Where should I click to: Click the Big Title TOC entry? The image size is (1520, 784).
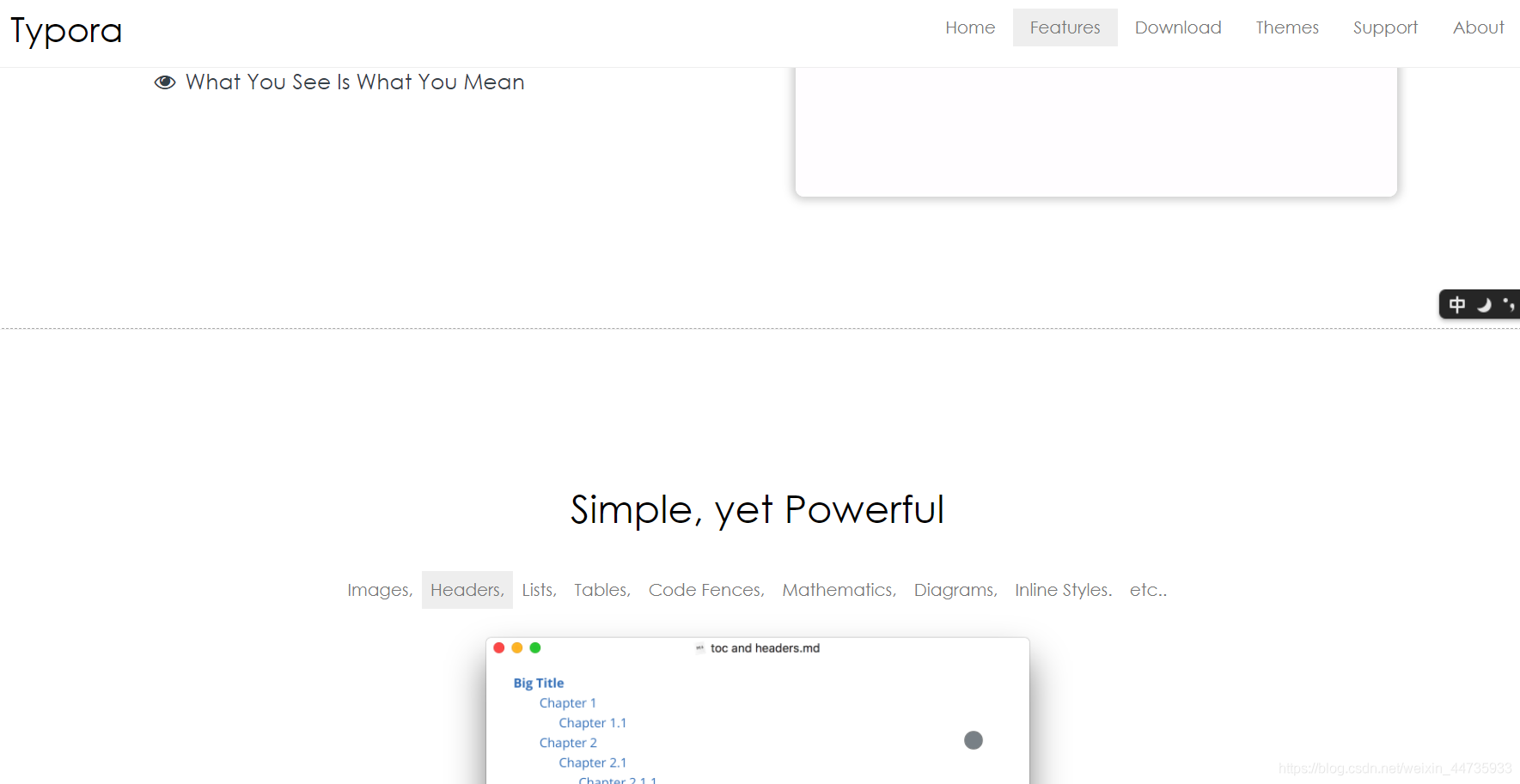539,683
